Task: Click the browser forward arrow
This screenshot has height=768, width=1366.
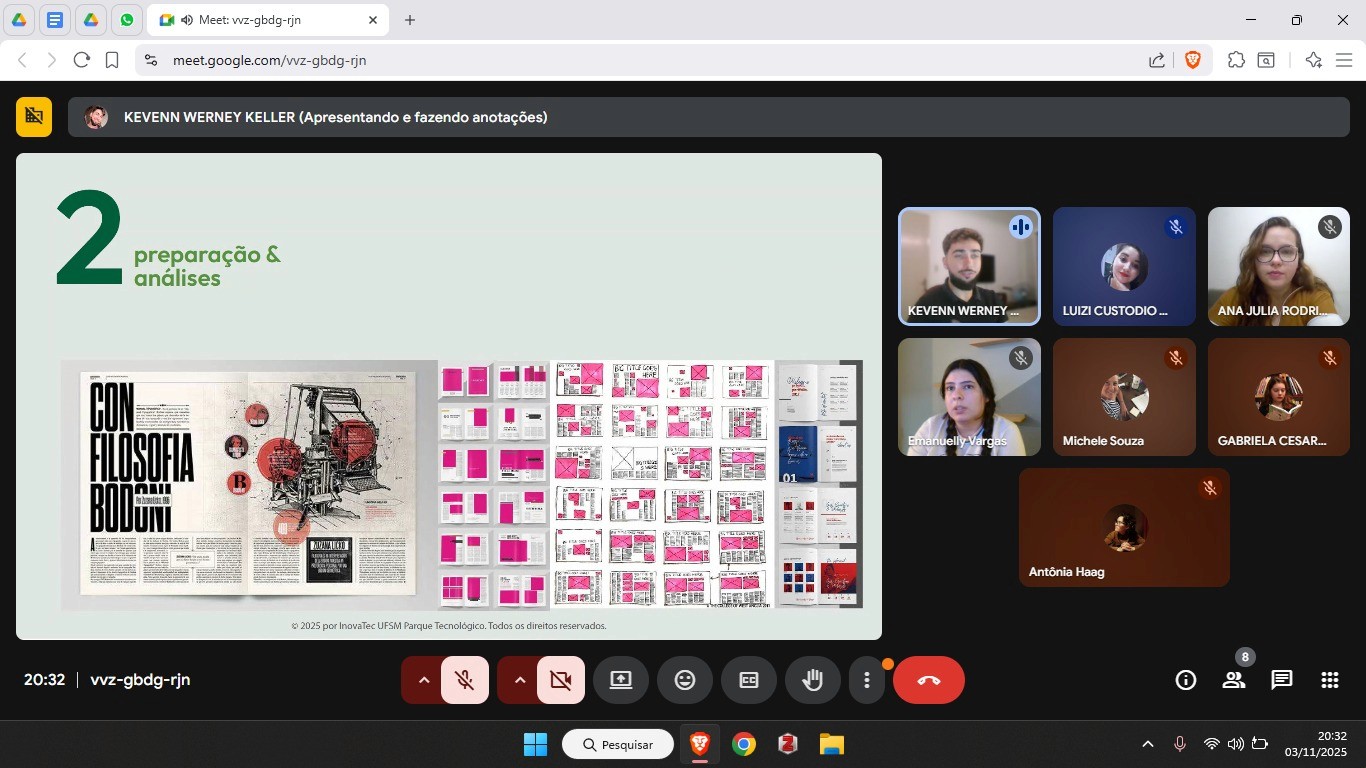Action: point(52,60)
